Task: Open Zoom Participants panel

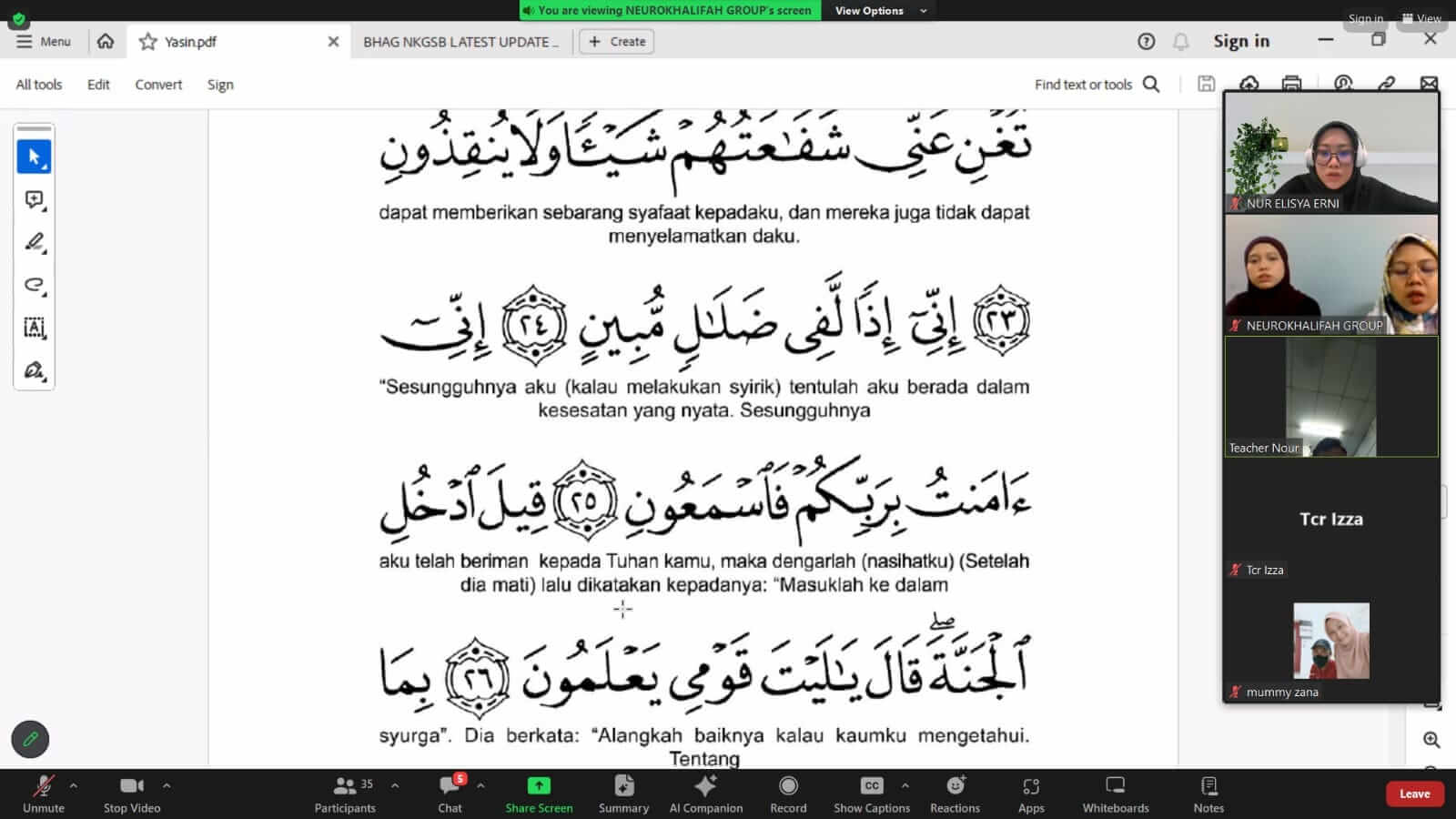Action: coord(345,794)
